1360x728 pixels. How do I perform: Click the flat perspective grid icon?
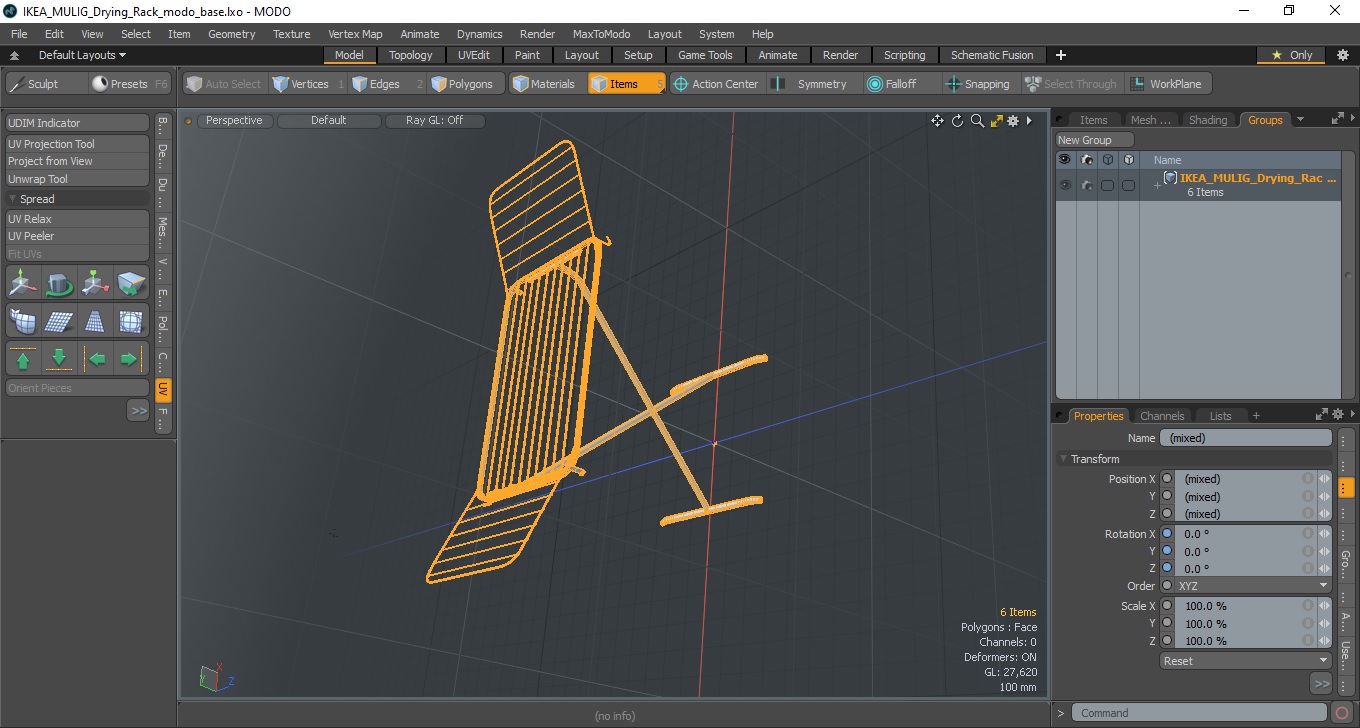pyautogui.click(x=59, y=321)
